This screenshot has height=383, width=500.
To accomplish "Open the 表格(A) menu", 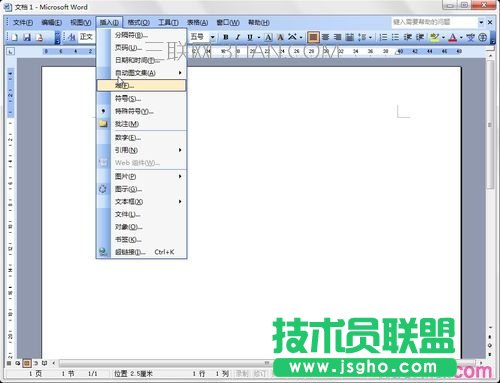I will 197,22.
